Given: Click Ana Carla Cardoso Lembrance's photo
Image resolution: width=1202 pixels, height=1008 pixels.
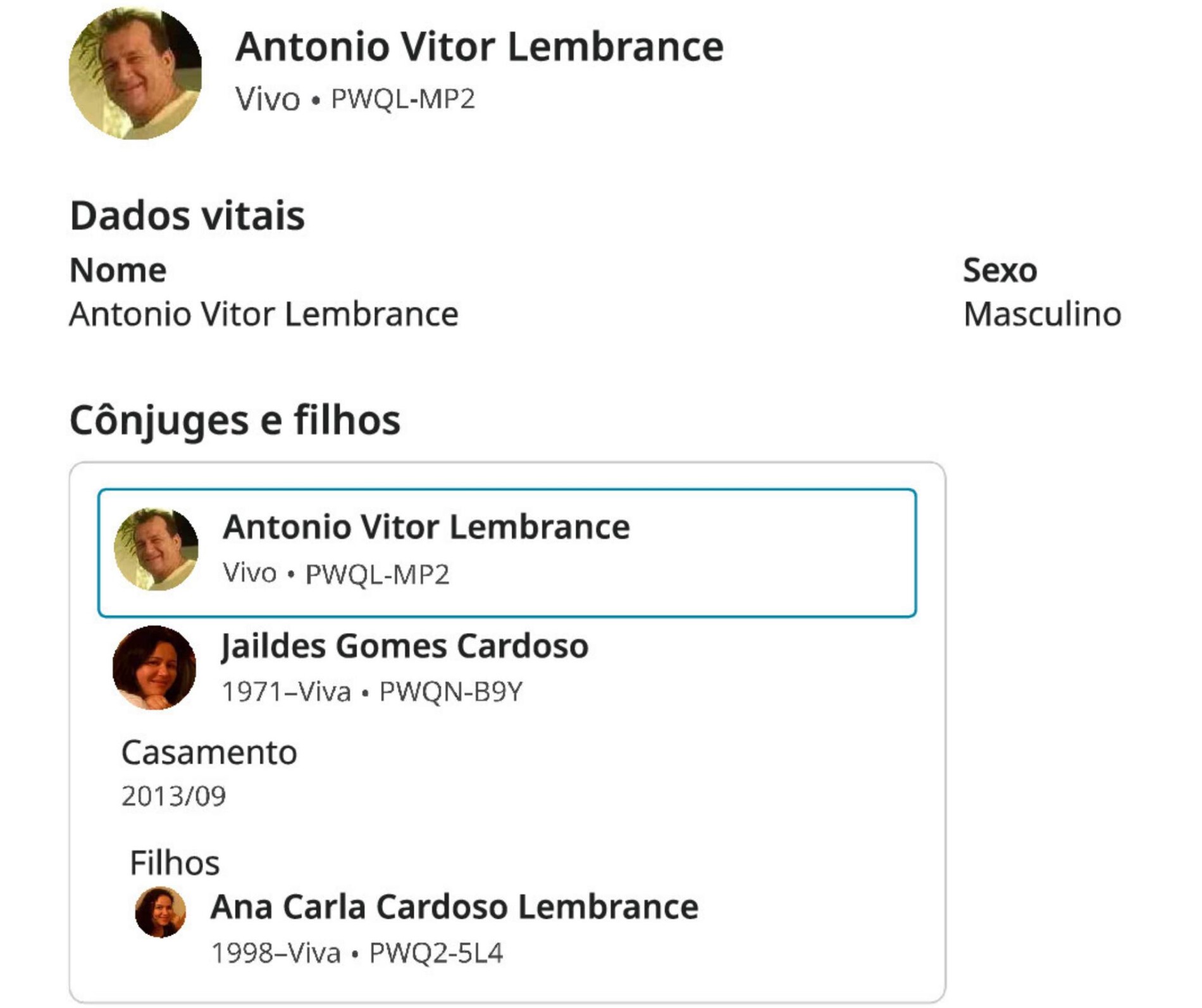Looking at the screenshot, I should pyautogui.click(x=160, y=912).
